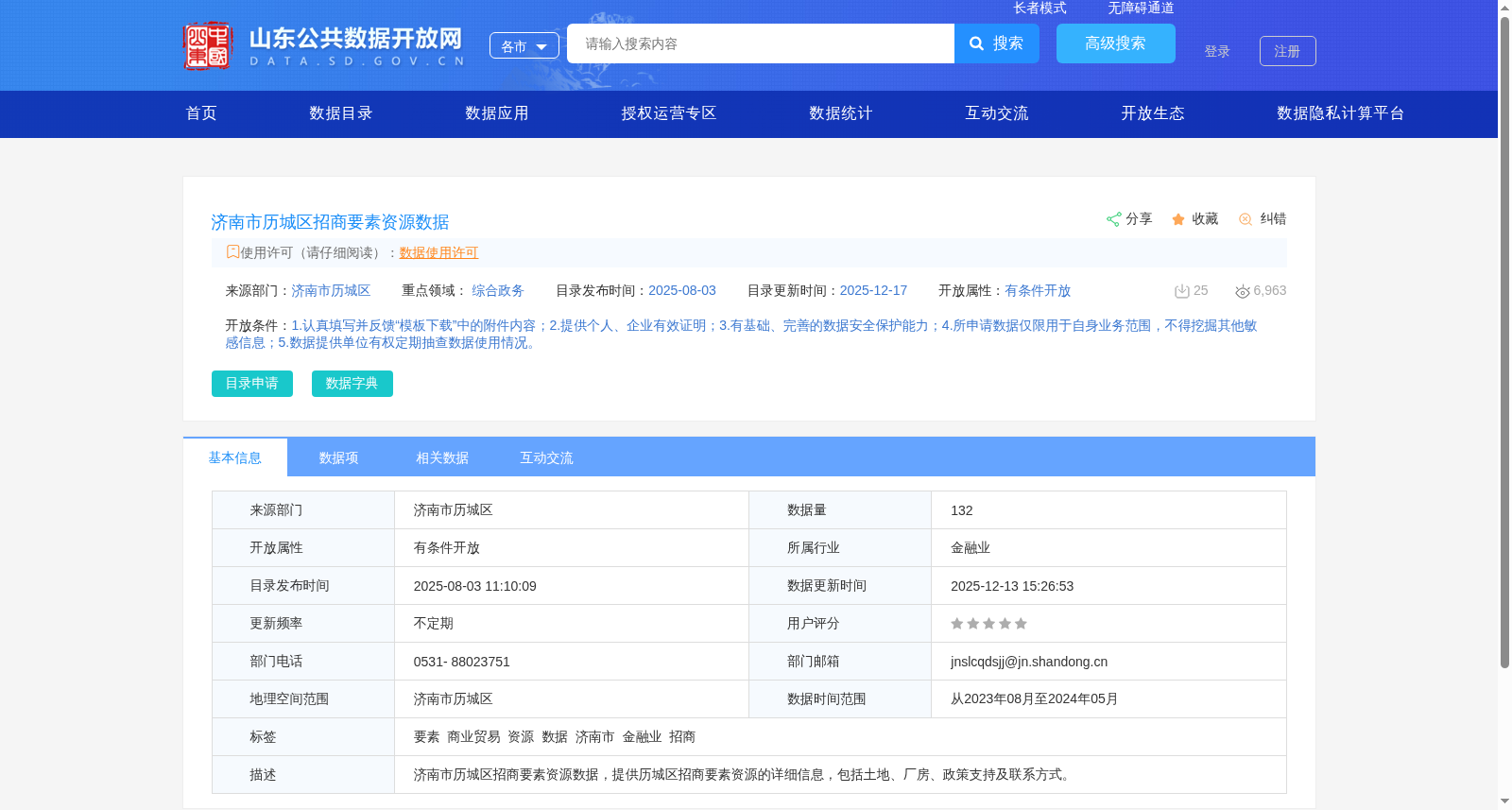Click the dataset title 济南市历城区招商要素资源数据
The width and height of the screenshot is (1512, 810).
tap(330, 222)
